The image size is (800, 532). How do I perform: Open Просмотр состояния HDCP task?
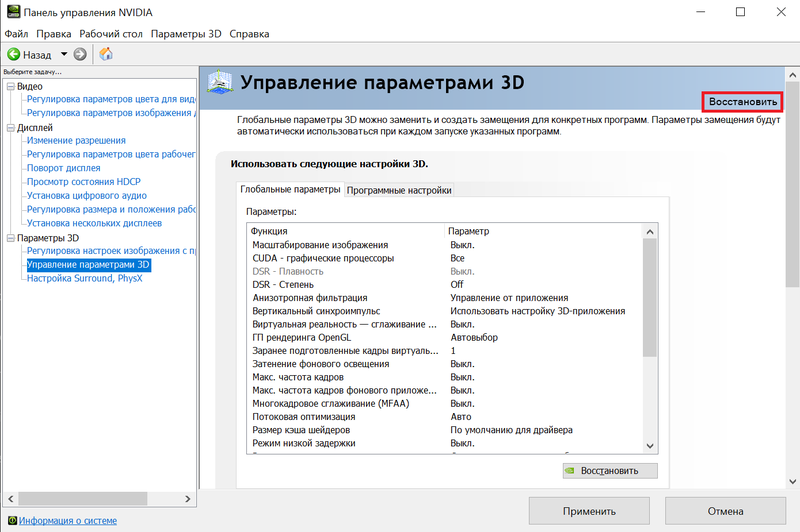[84, 182]
